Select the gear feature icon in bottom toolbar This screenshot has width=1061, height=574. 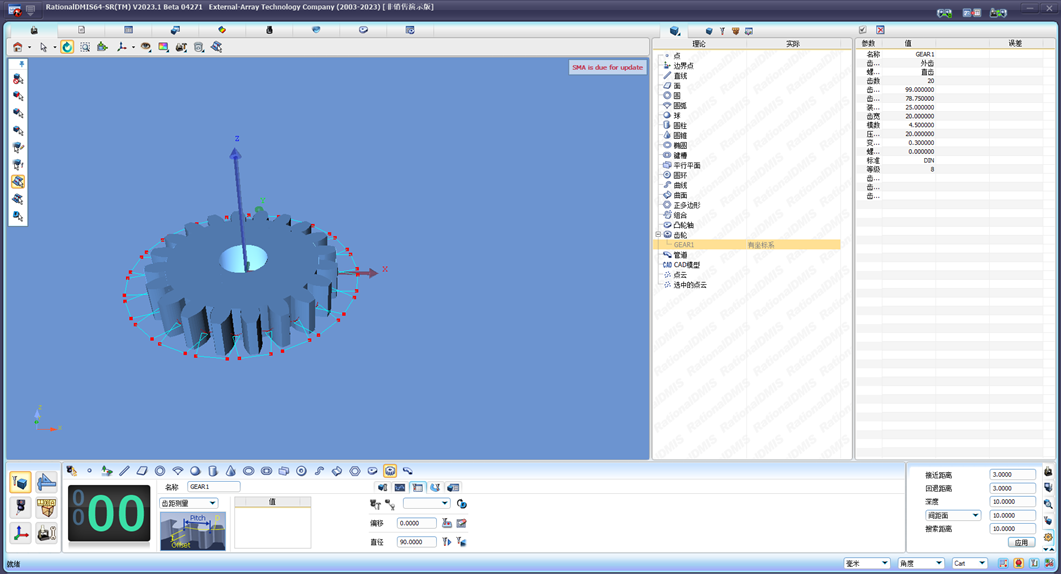[x=390, y=471]
